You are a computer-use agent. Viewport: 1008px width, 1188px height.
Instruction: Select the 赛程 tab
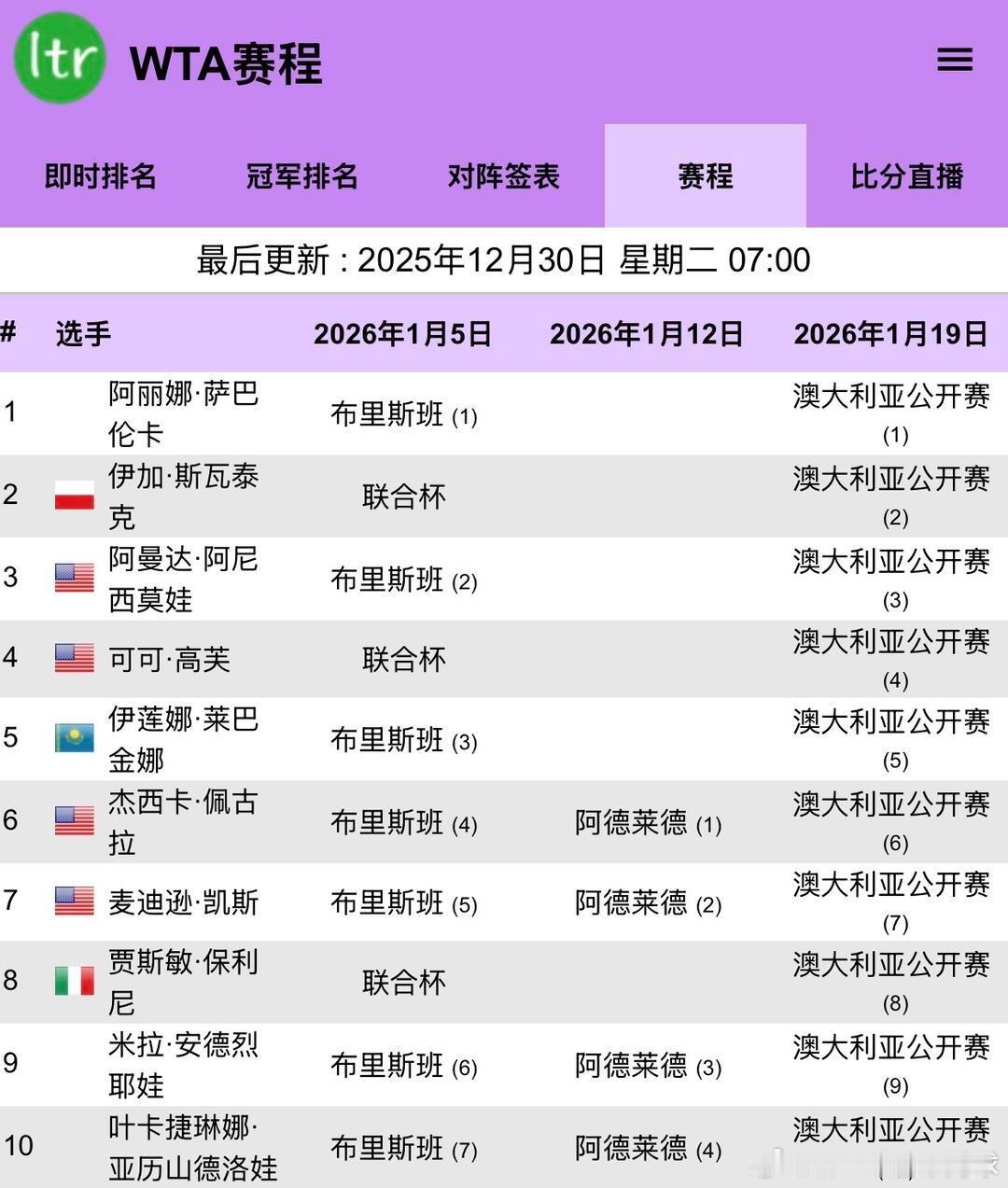coord(706,175)
